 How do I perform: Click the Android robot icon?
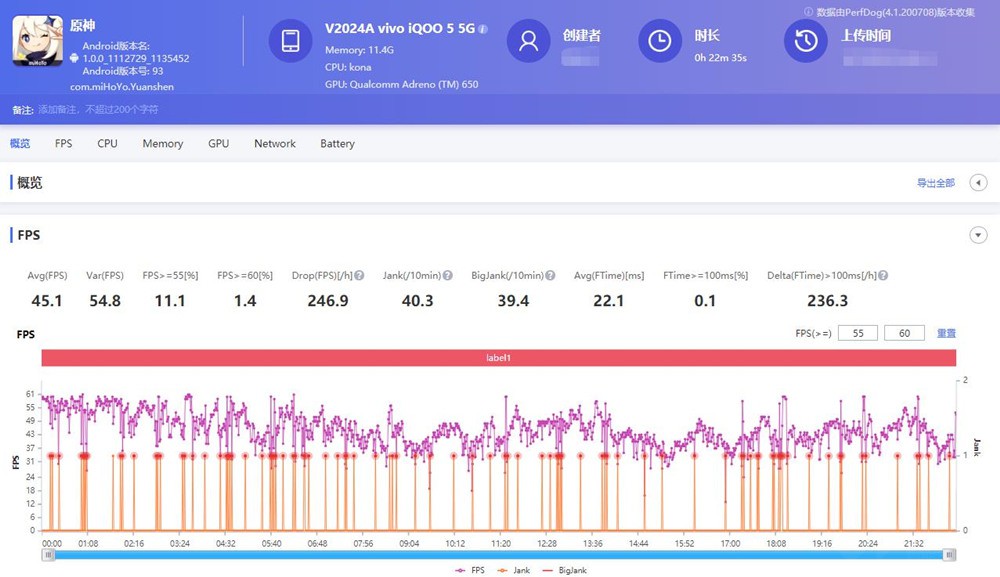tap(74, 58)
